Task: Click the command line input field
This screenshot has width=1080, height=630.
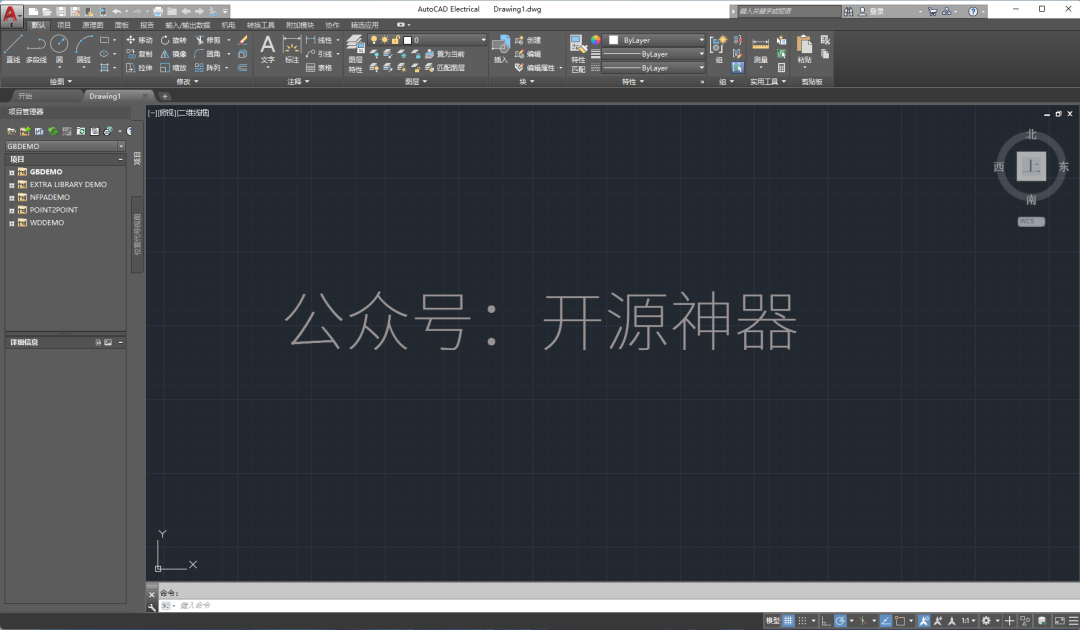Action: (620, 605)
